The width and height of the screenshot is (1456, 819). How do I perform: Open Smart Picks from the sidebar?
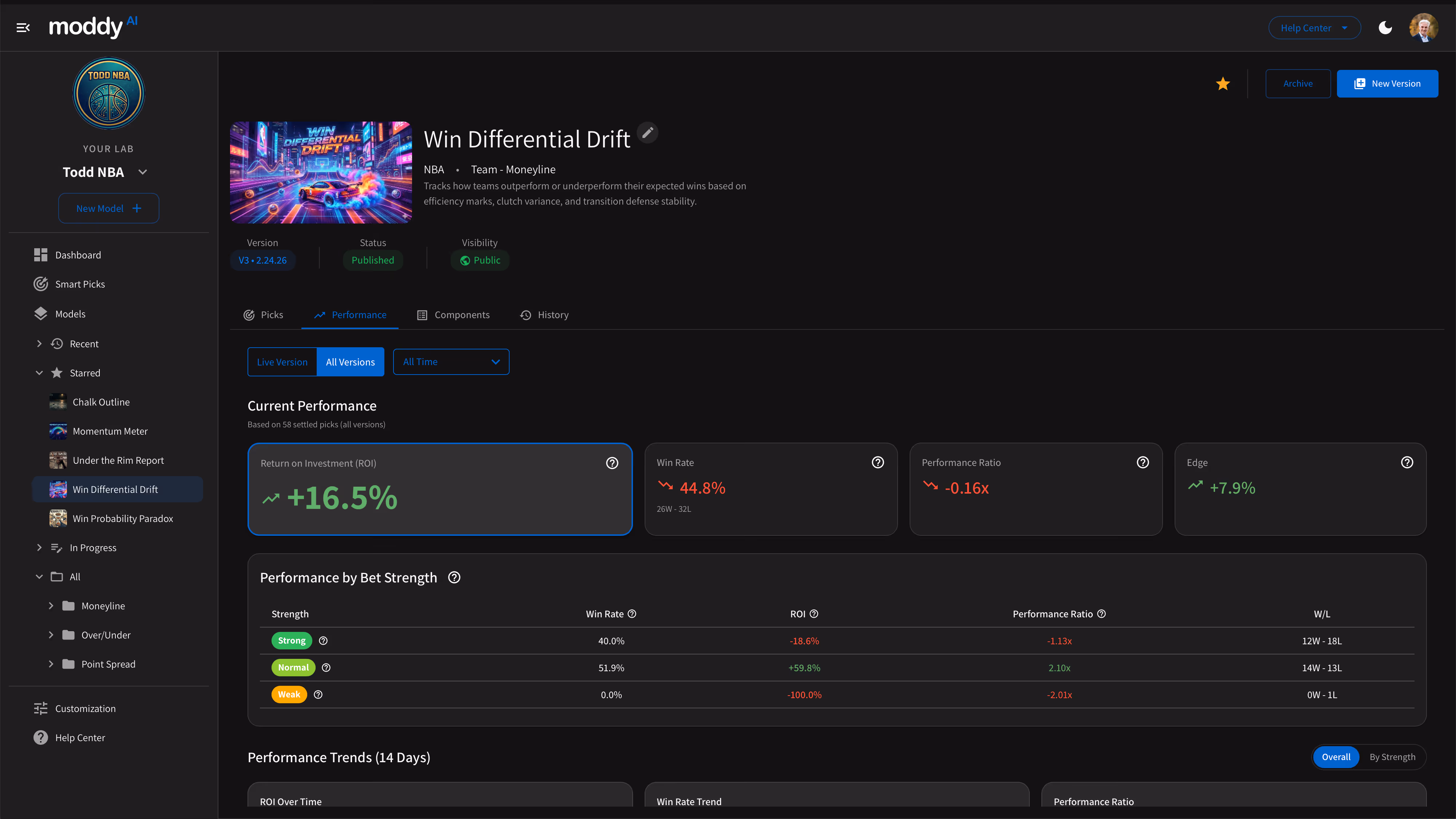click(80, 284)
